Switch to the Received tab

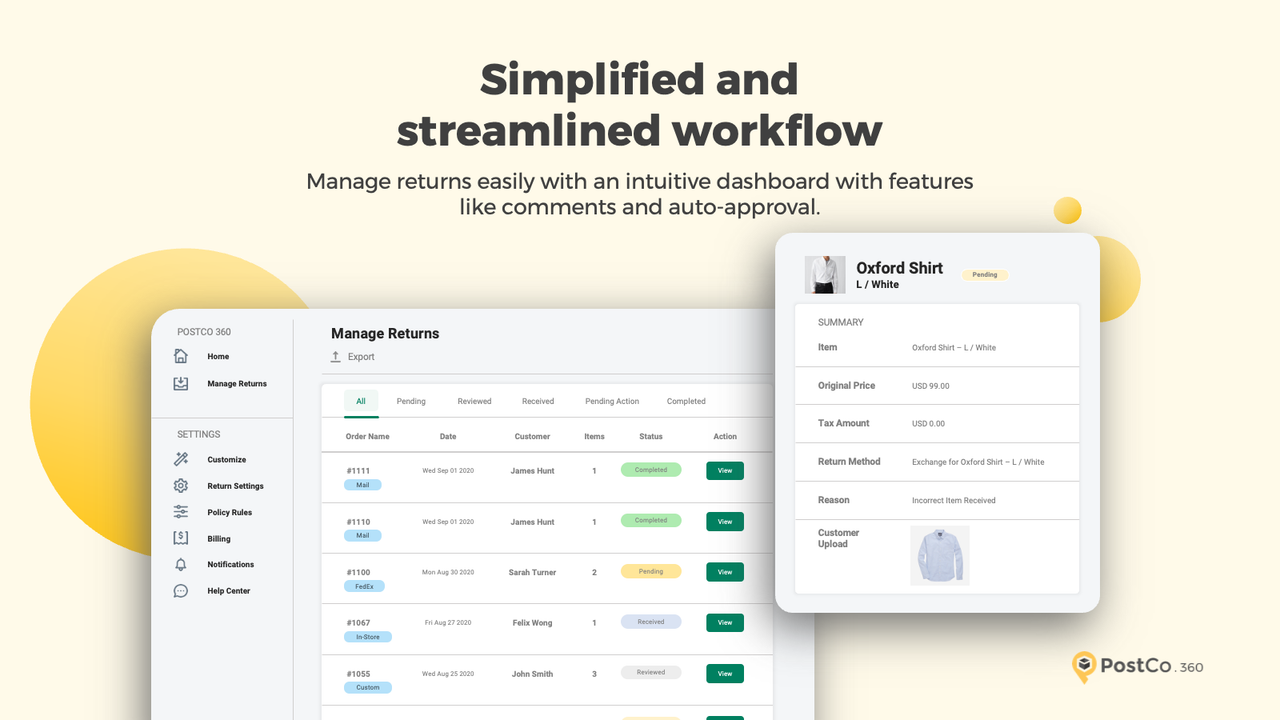point(538,401)
